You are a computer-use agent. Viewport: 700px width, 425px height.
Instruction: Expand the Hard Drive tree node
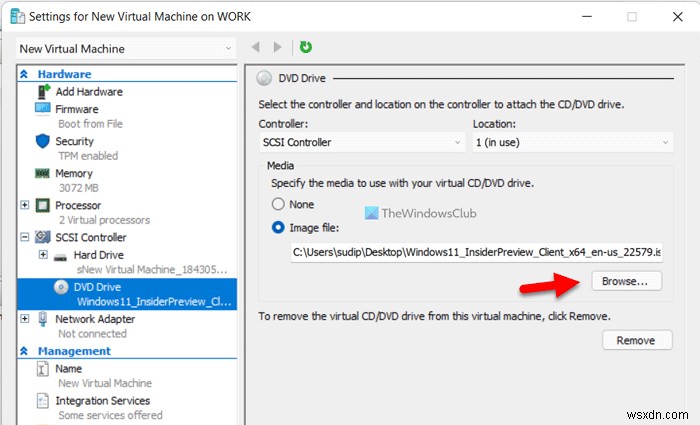43,254
